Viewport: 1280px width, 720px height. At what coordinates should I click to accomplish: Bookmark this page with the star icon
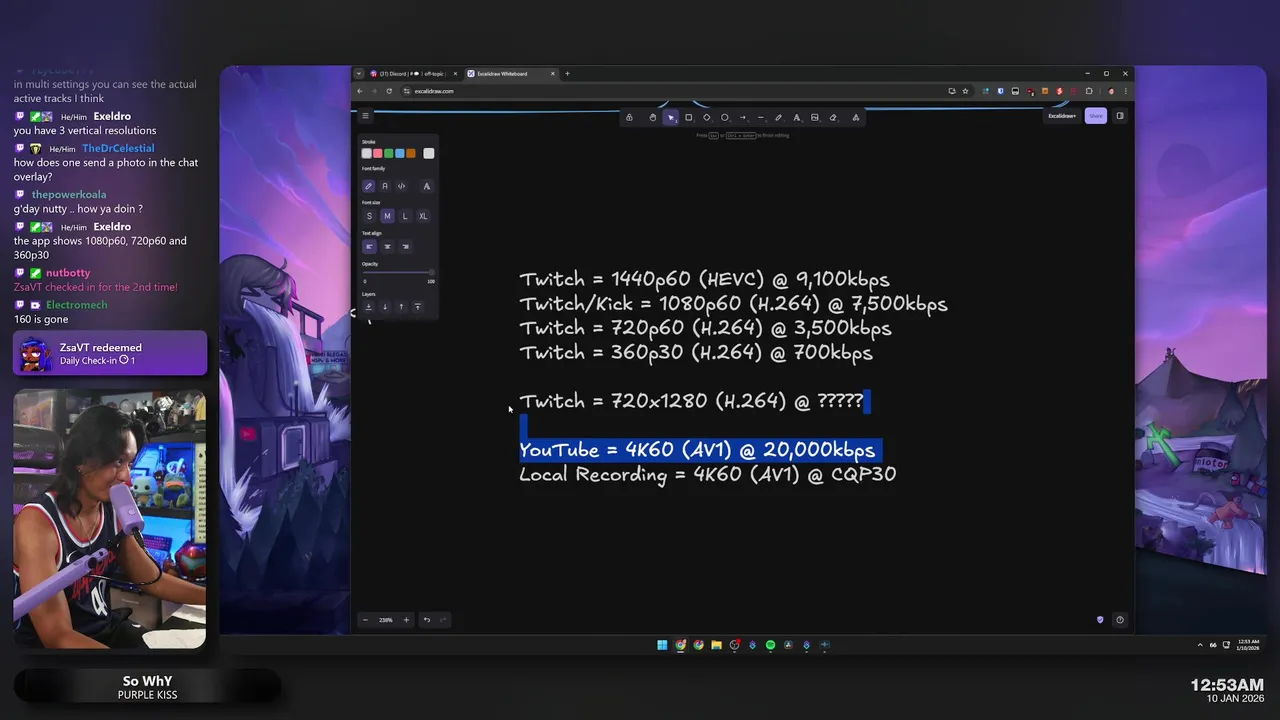click(x=965, y=91)
